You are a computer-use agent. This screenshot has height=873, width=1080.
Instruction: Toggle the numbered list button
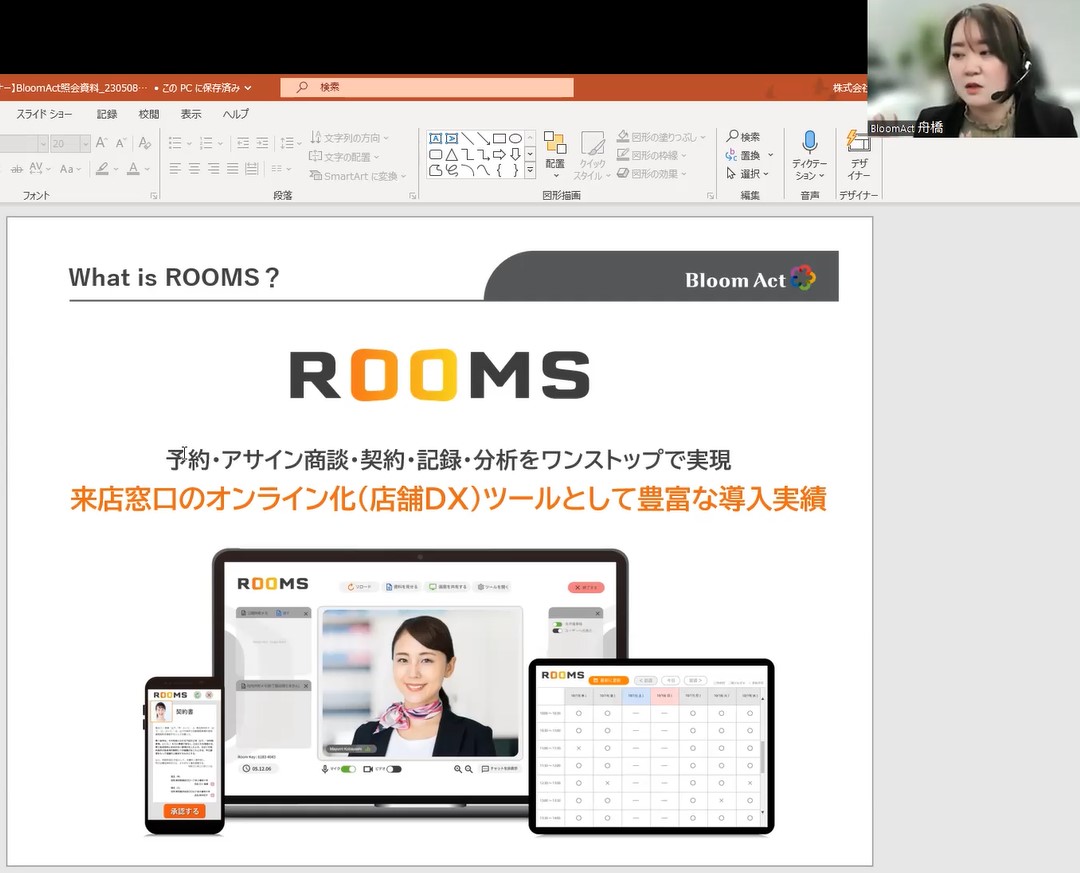[x=206, y=143]
